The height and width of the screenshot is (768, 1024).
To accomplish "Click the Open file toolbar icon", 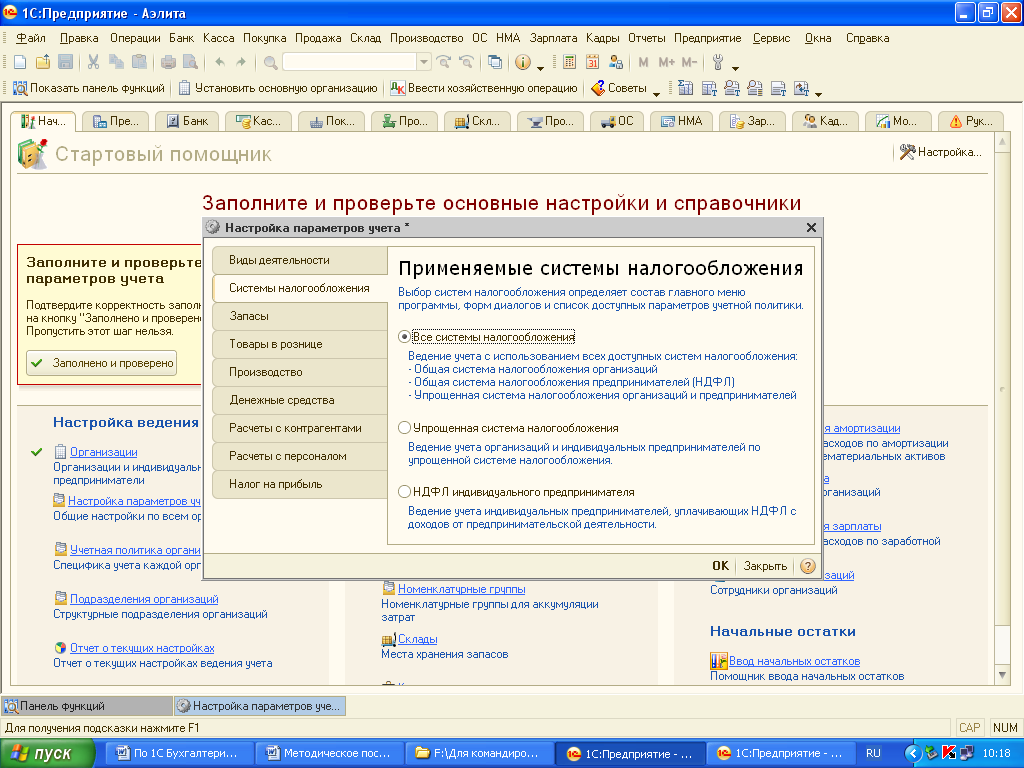I will point(43,62).
